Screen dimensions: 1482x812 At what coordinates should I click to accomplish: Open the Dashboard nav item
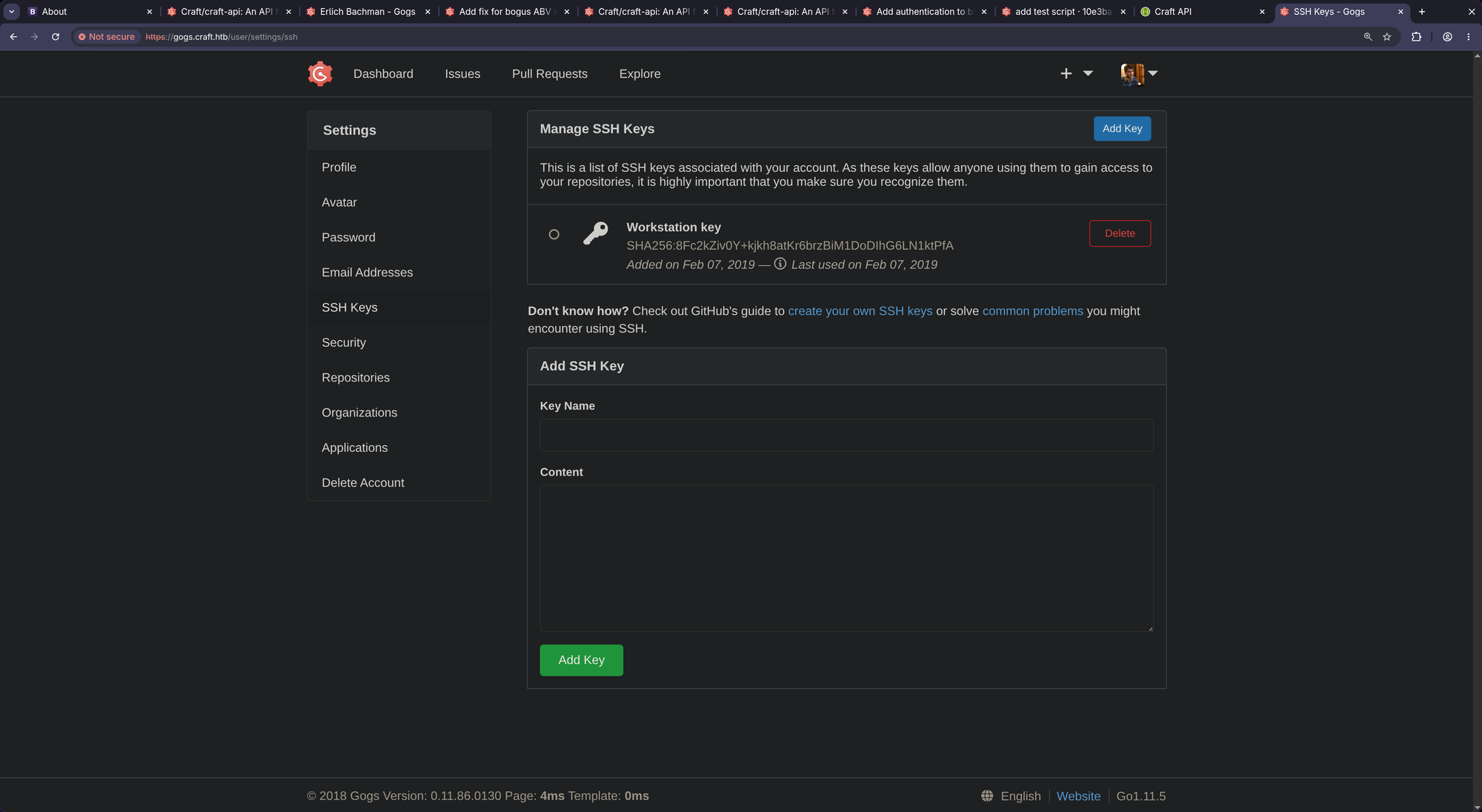click(x=383, y=73)
